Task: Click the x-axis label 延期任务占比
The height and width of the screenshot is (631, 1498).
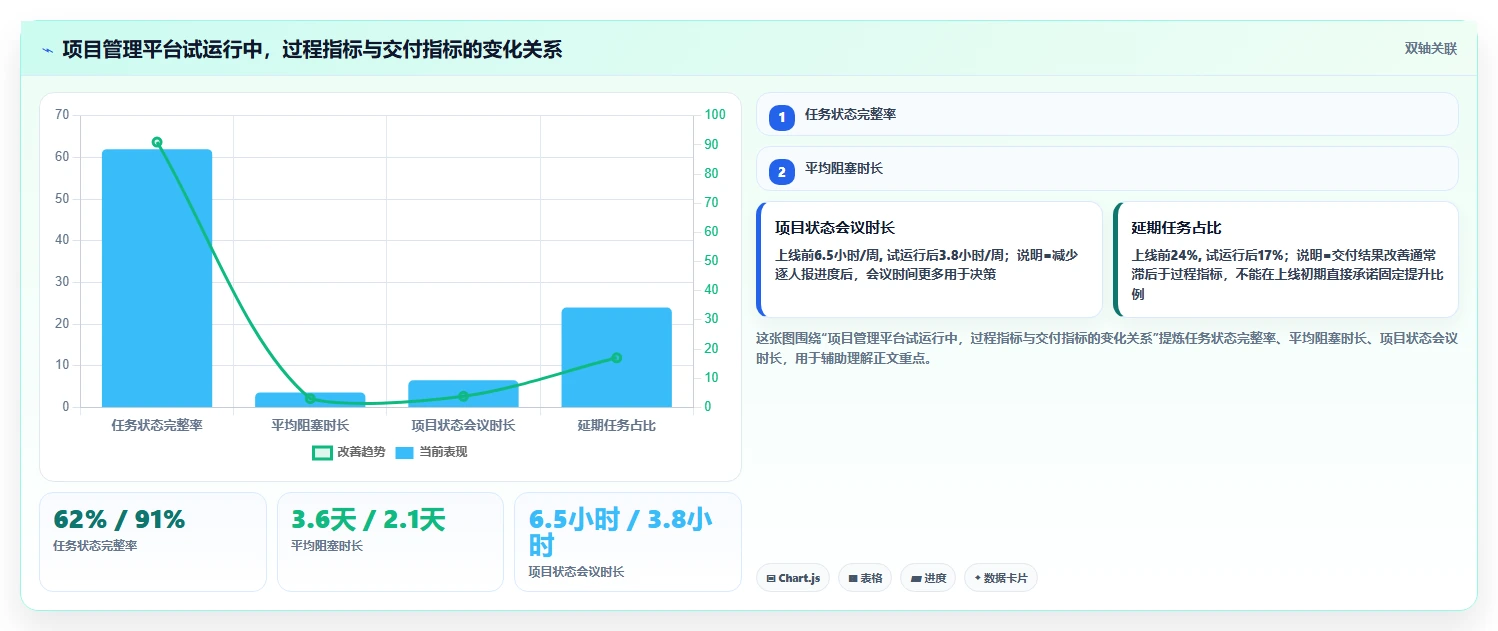Action: pos(616,425)
